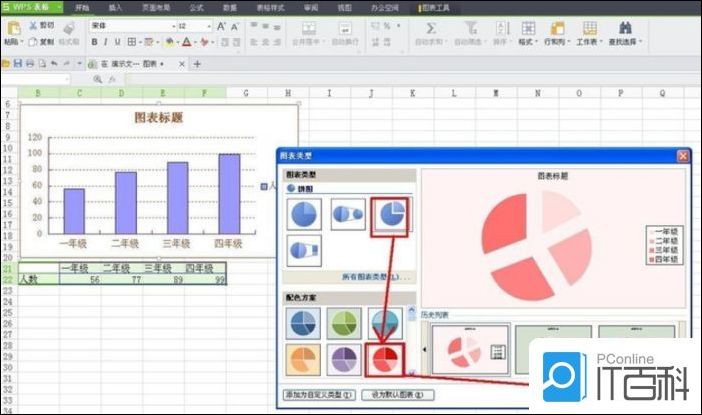Screen dimensions: 702x415
Task: Toggle italic formatting
Action: tap(105, 42)
